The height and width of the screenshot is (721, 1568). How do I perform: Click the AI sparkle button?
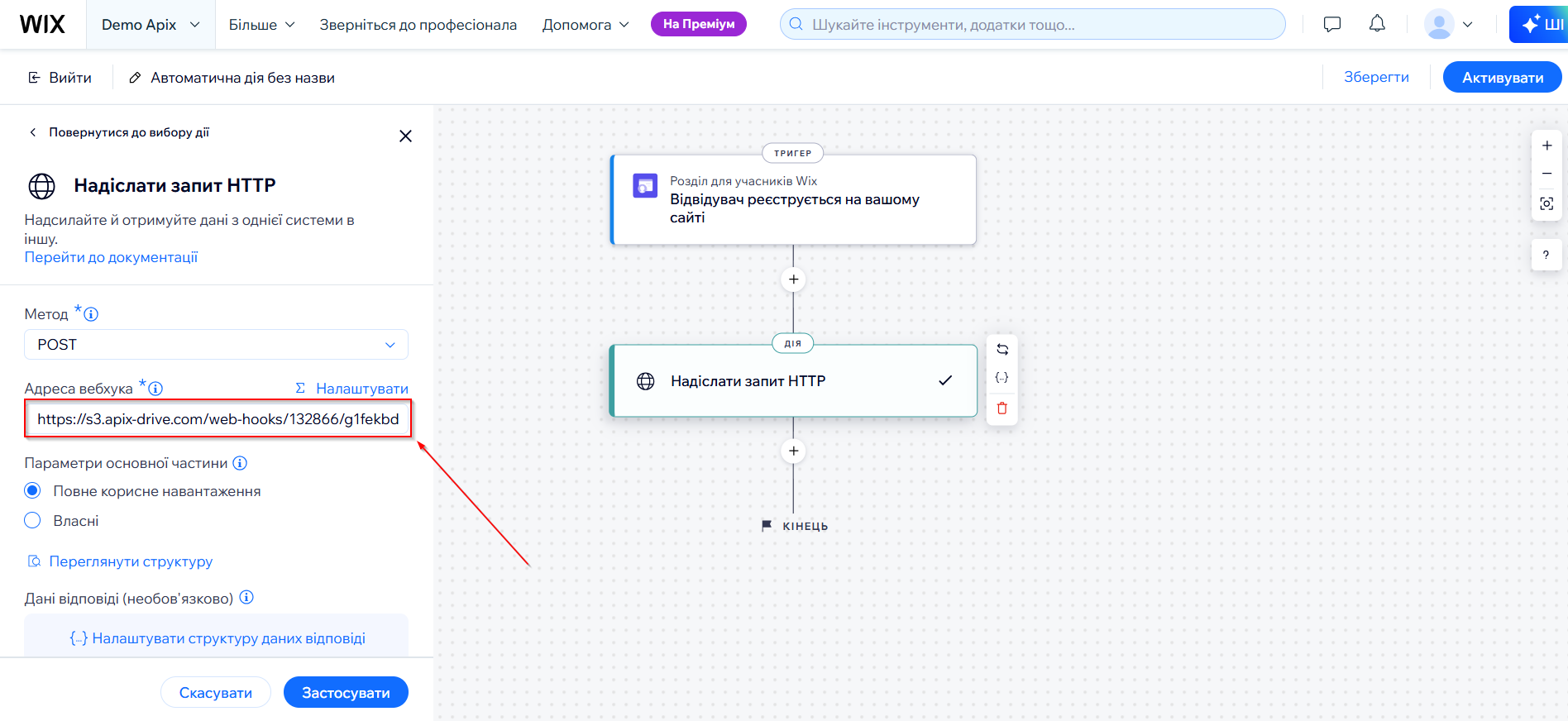tap(1539, 24)
